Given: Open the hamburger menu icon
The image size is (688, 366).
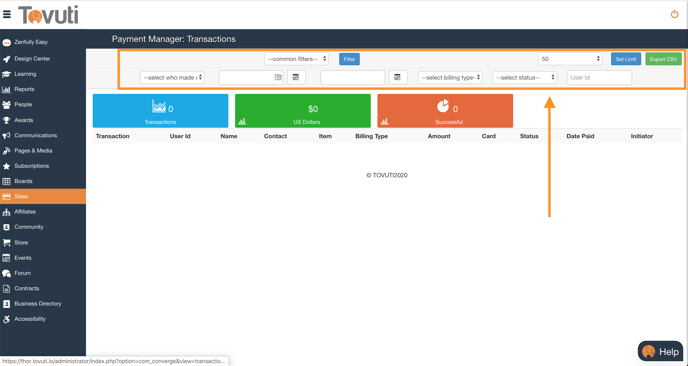Looking at the screenshot, I should coord(7,14).
